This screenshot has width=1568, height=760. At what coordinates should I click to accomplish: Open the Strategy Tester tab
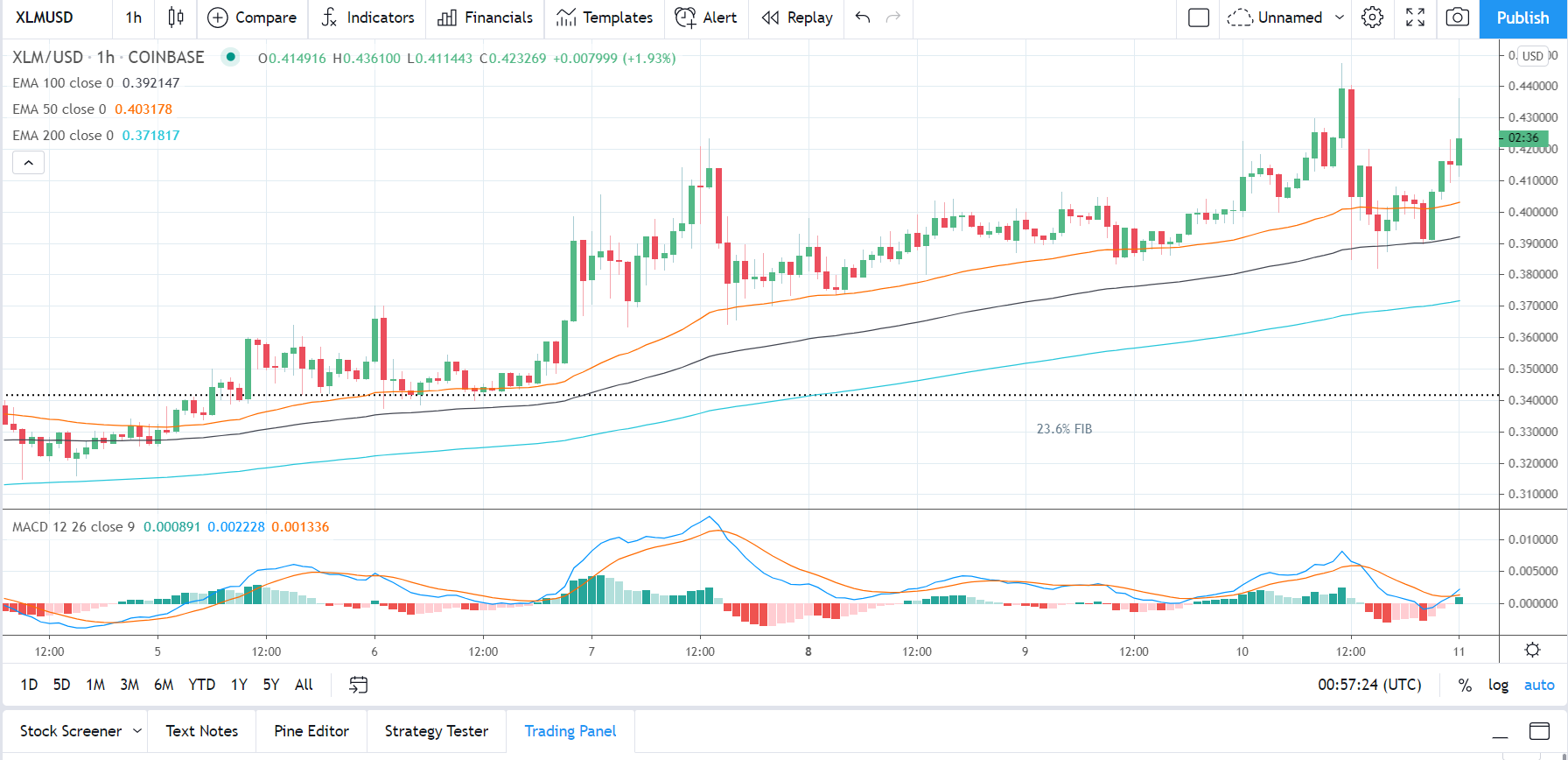[x=437, y=731]
